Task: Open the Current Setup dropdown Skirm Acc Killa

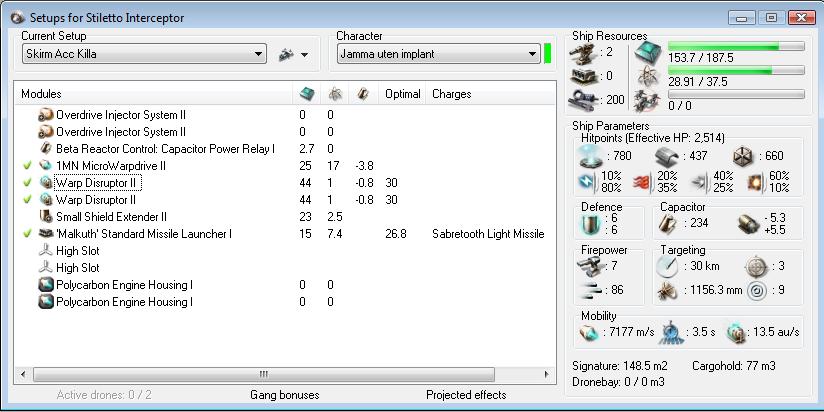Action: coord(144,54)
